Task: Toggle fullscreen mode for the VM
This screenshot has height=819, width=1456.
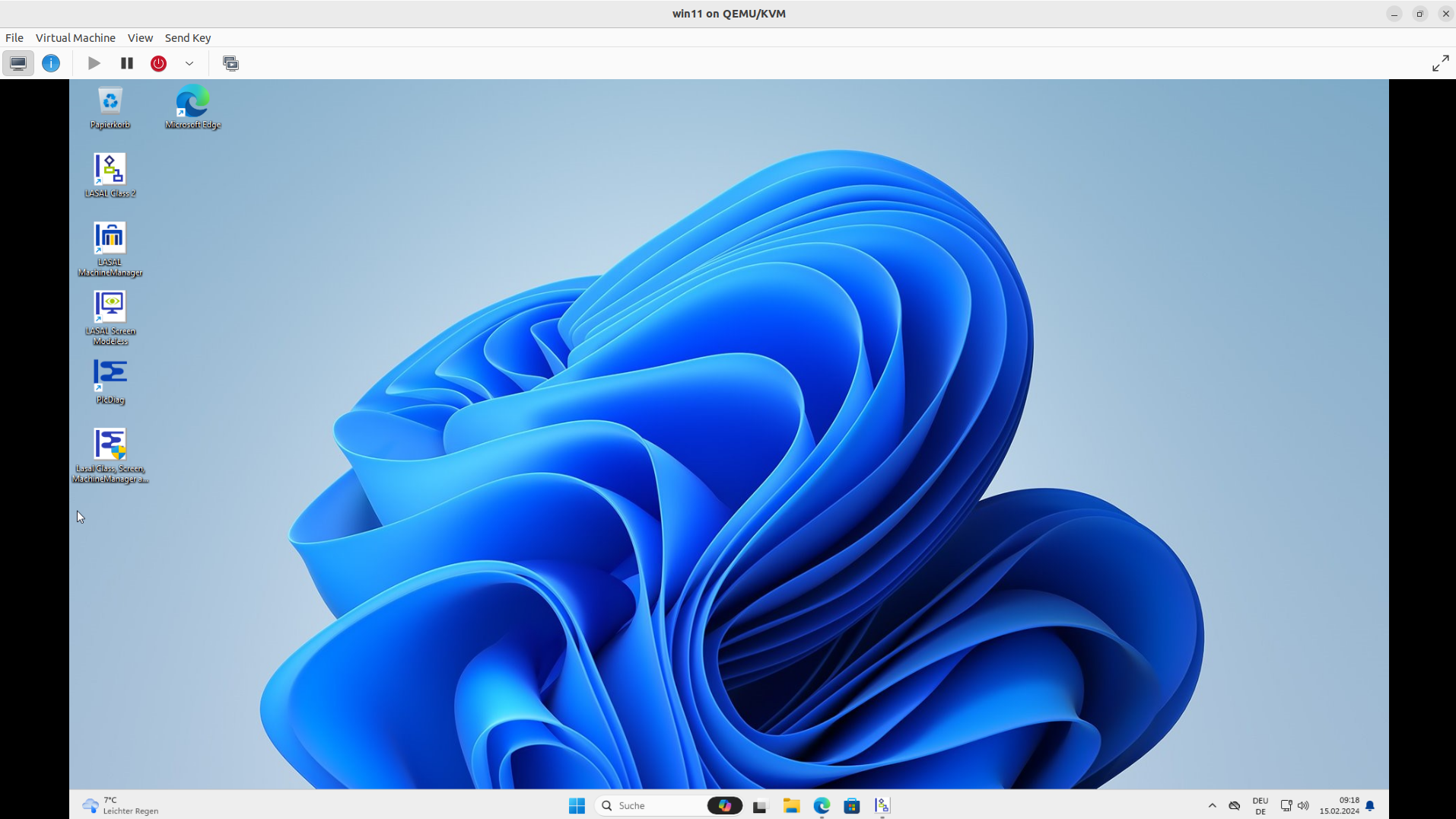Action: pos(1440,63)
